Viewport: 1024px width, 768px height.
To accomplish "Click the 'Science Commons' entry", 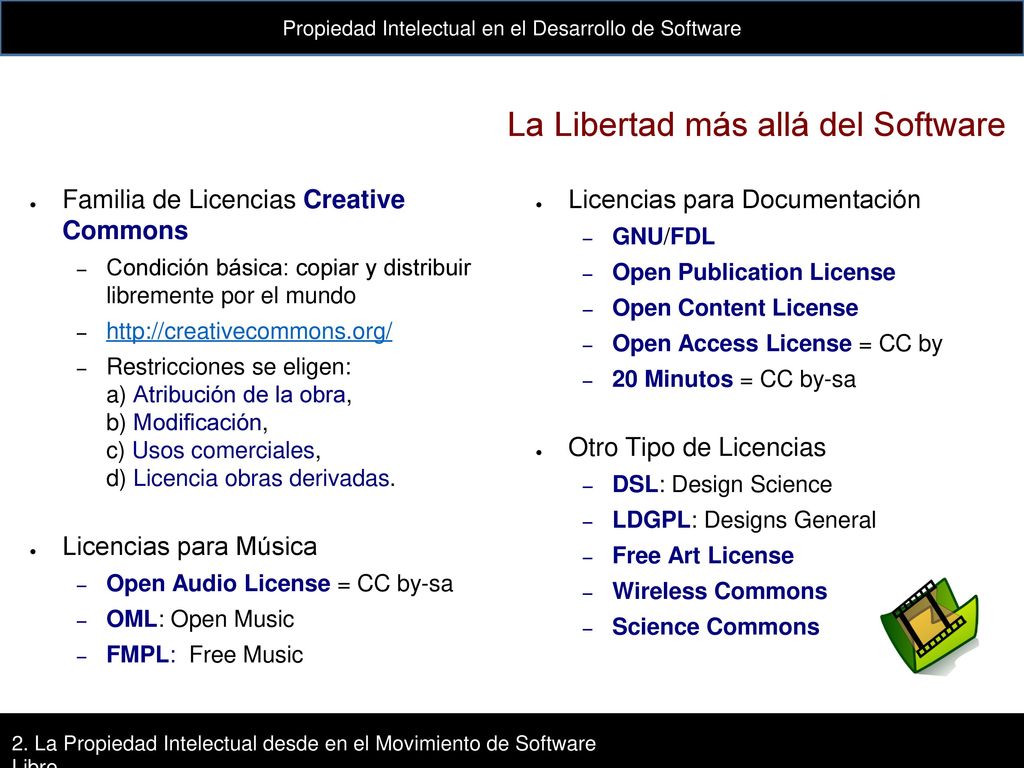I will (715, 627).
